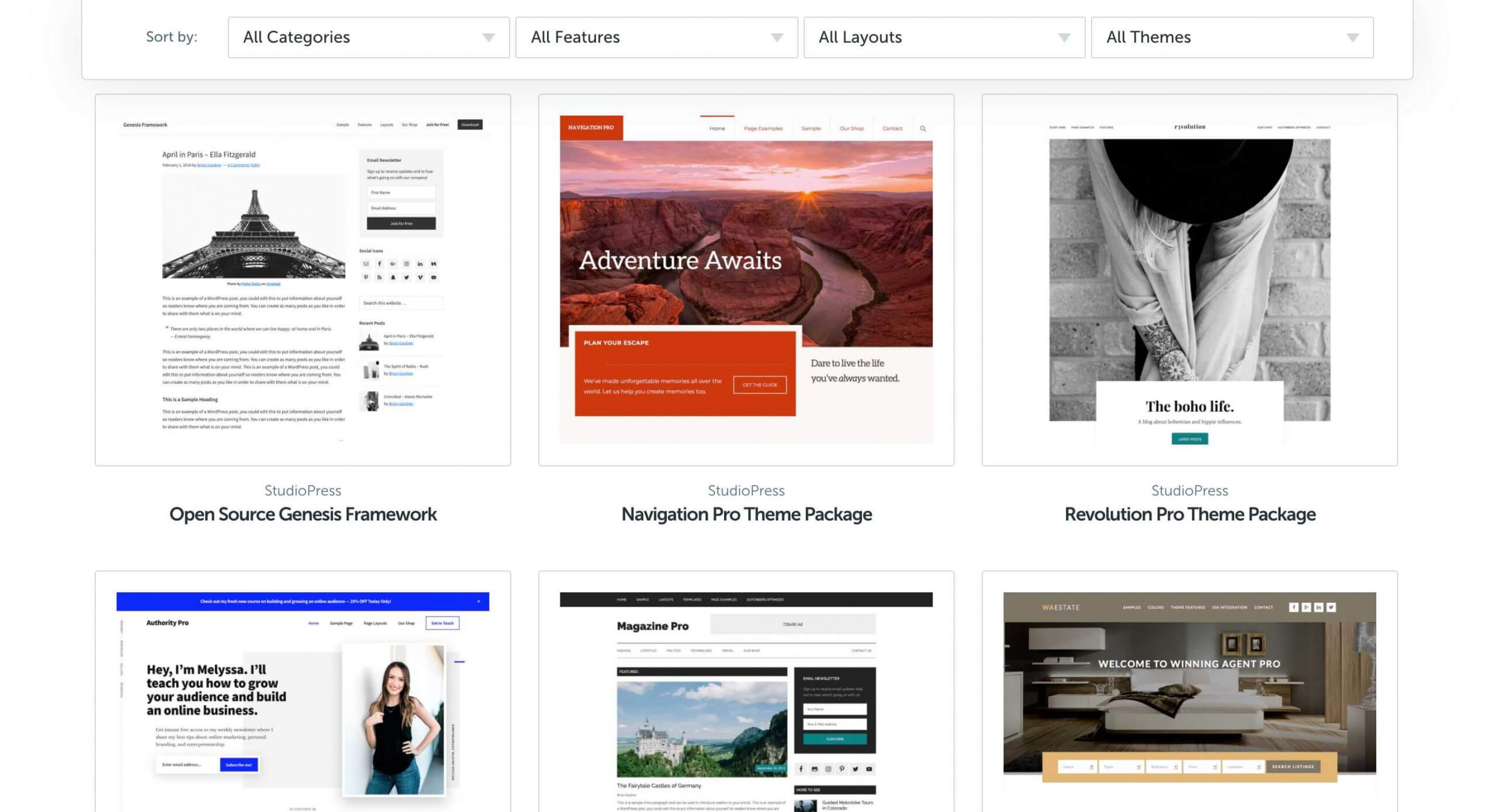
Task: Open the All Themes dropdown
Action: (x=1232, y=37)
